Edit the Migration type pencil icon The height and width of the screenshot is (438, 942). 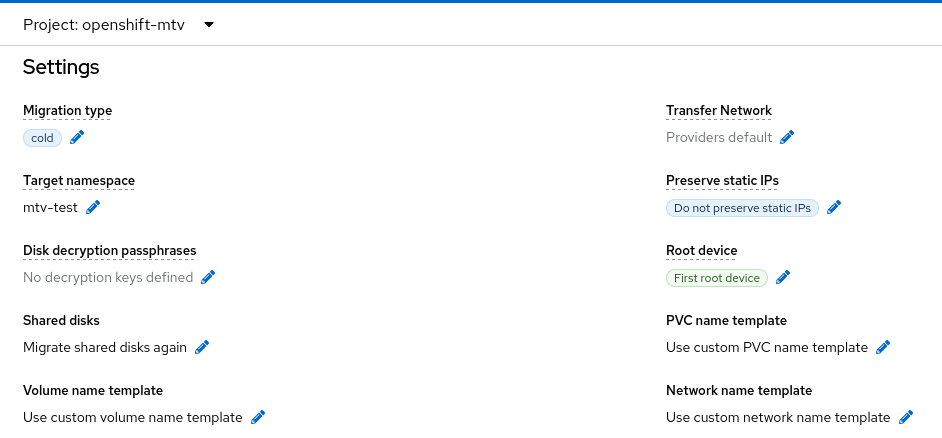[x=78, y=138]
